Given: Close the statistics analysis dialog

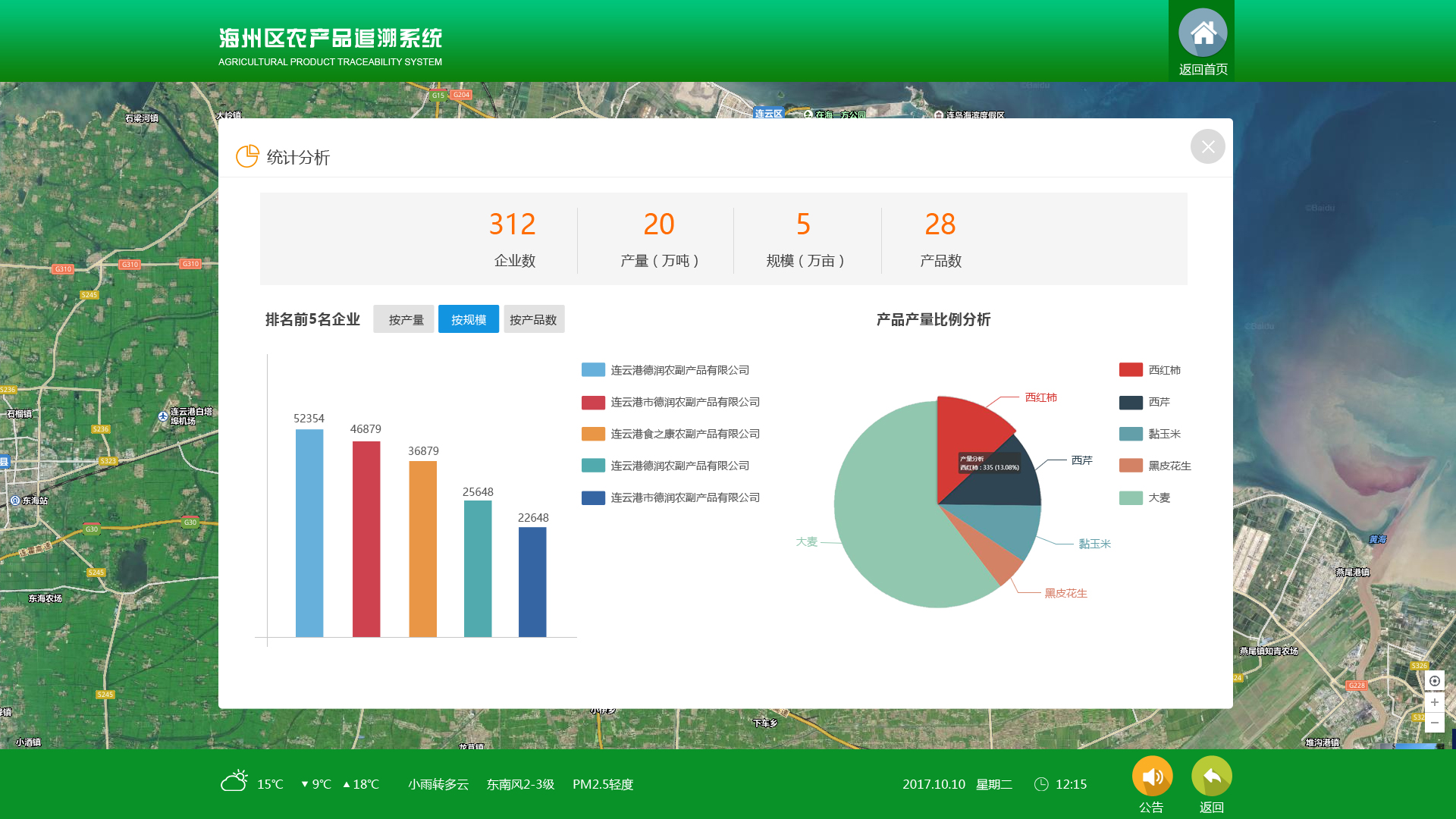Looking at the screenshot, I should pyautogui.click(x=1207, y=146).
